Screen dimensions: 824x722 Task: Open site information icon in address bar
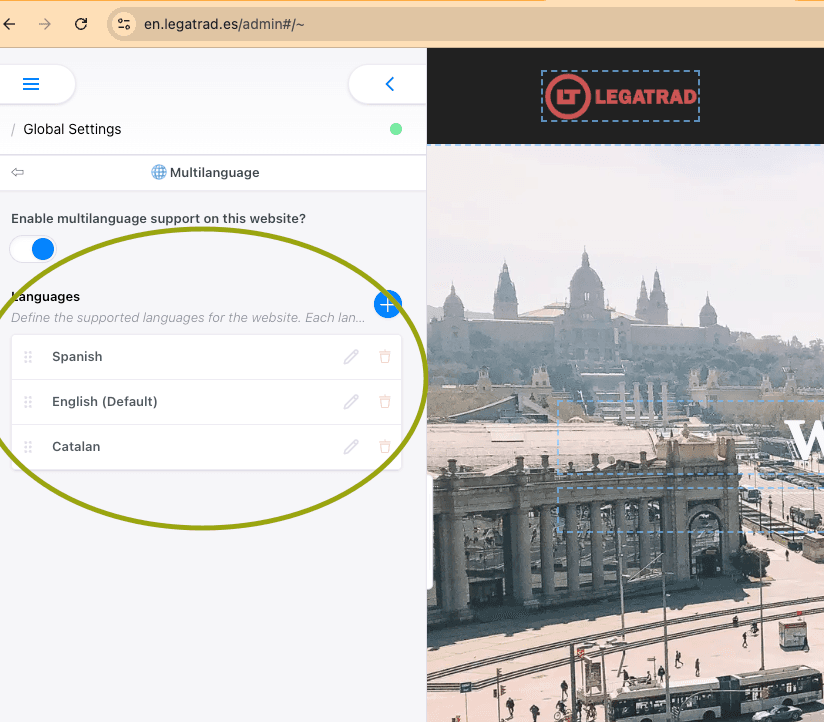coord(124,24)
